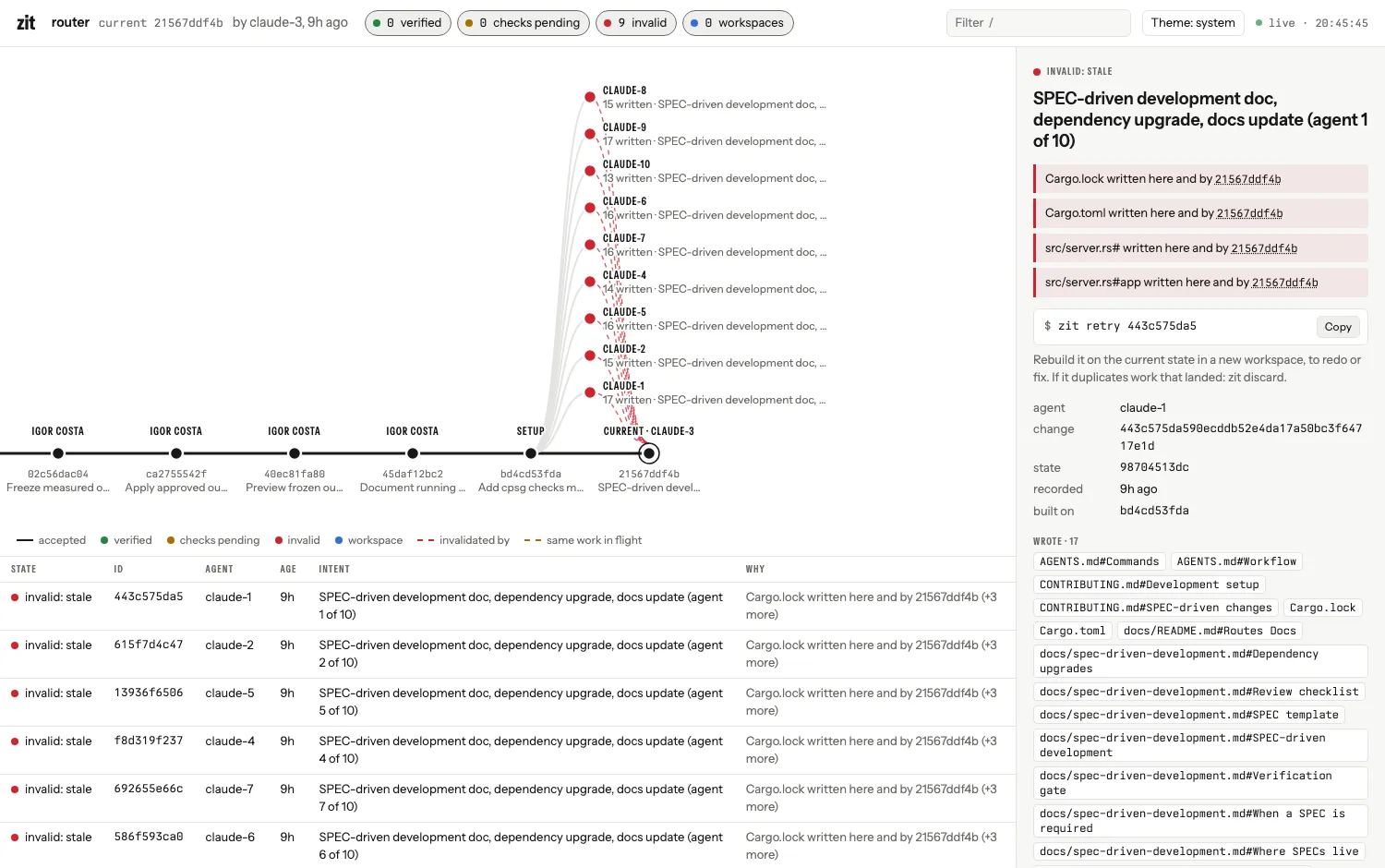Select the CLAUDE-2 graph node dot

[590, 356]
